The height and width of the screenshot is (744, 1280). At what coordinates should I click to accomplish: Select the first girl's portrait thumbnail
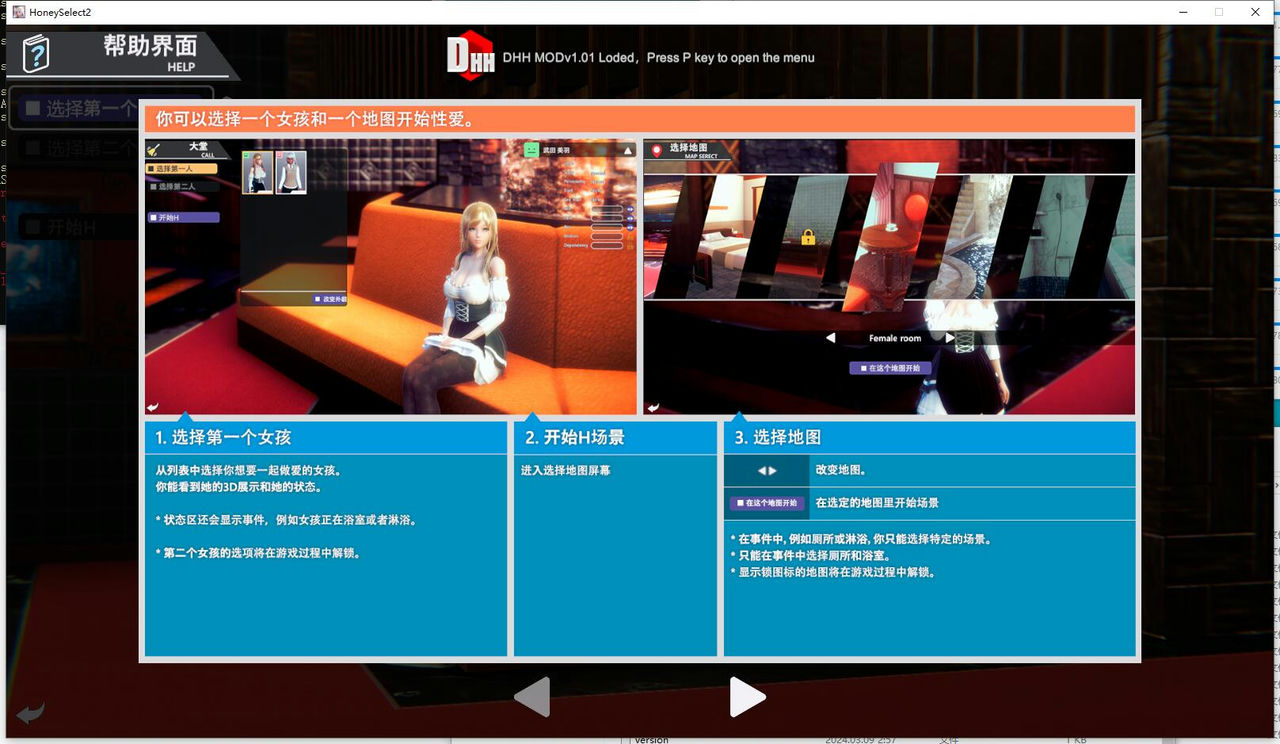point(256,173)
